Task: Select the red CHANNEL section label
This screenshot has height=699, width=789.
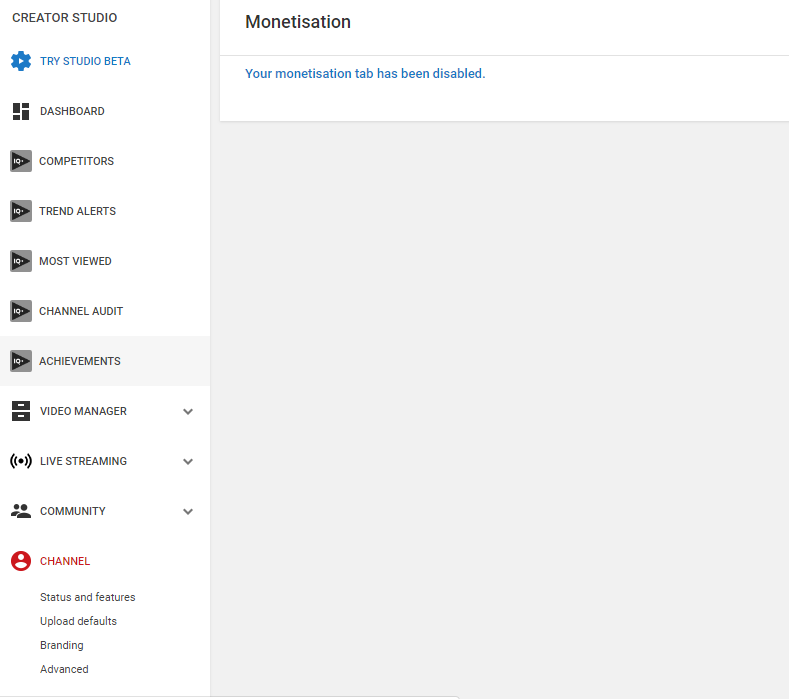Action: click(65, 561)
